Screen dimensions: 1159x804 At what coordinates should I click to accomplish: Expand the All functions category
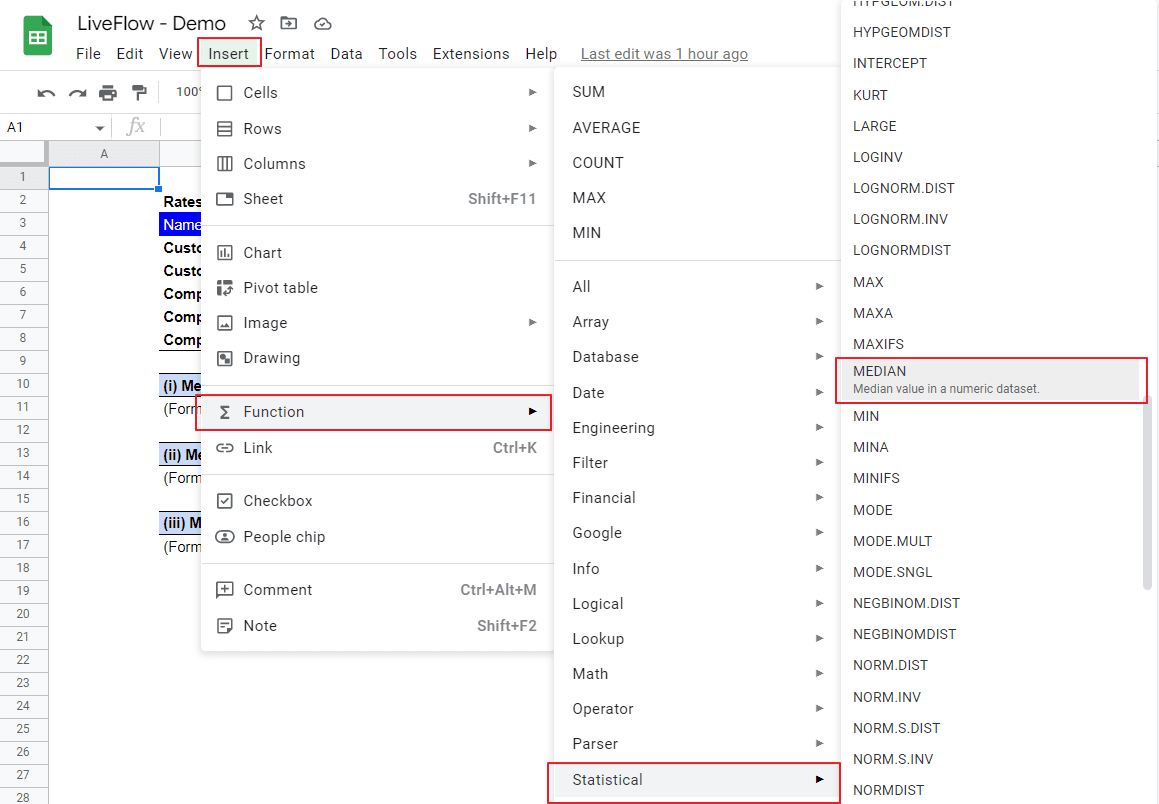(x=697, y=287)
